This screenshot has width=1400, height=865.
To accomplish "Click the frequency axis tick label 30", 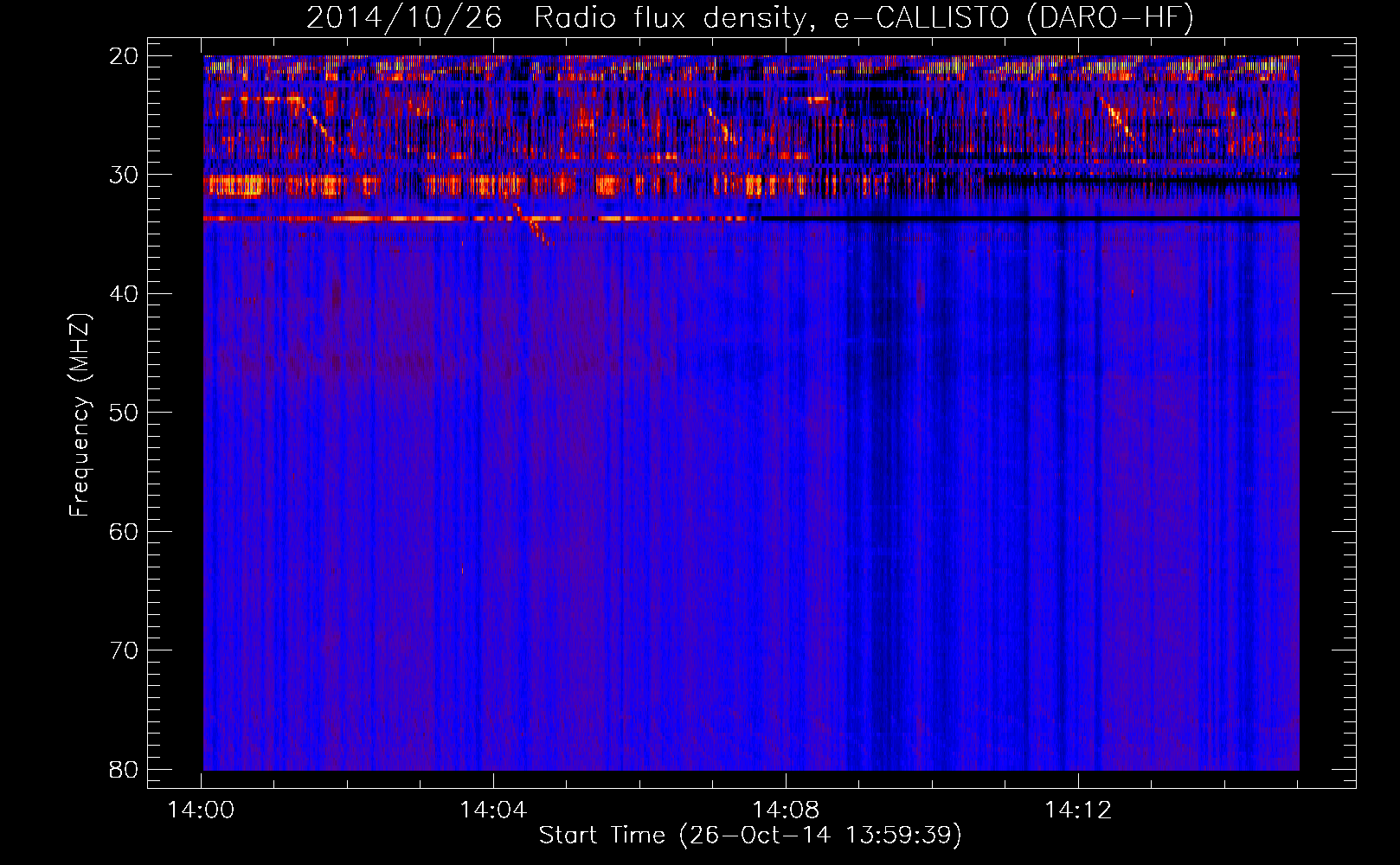I will (124, 175).
